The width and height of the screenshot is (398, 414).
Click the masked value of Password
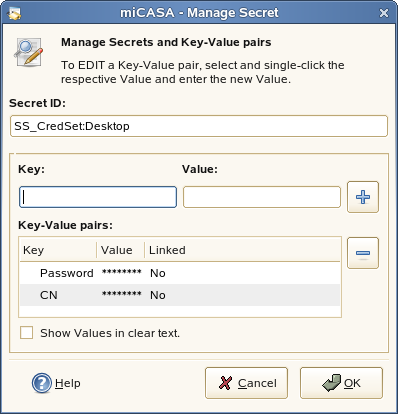click(x=122, y=272)
